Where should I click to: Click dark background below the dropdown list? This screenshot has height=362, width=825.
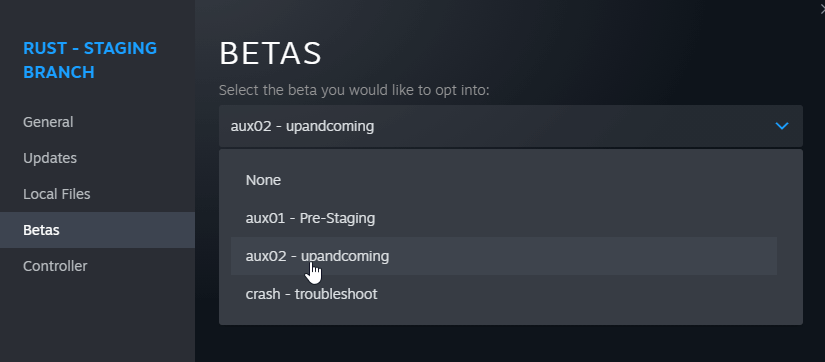point(510,344)
